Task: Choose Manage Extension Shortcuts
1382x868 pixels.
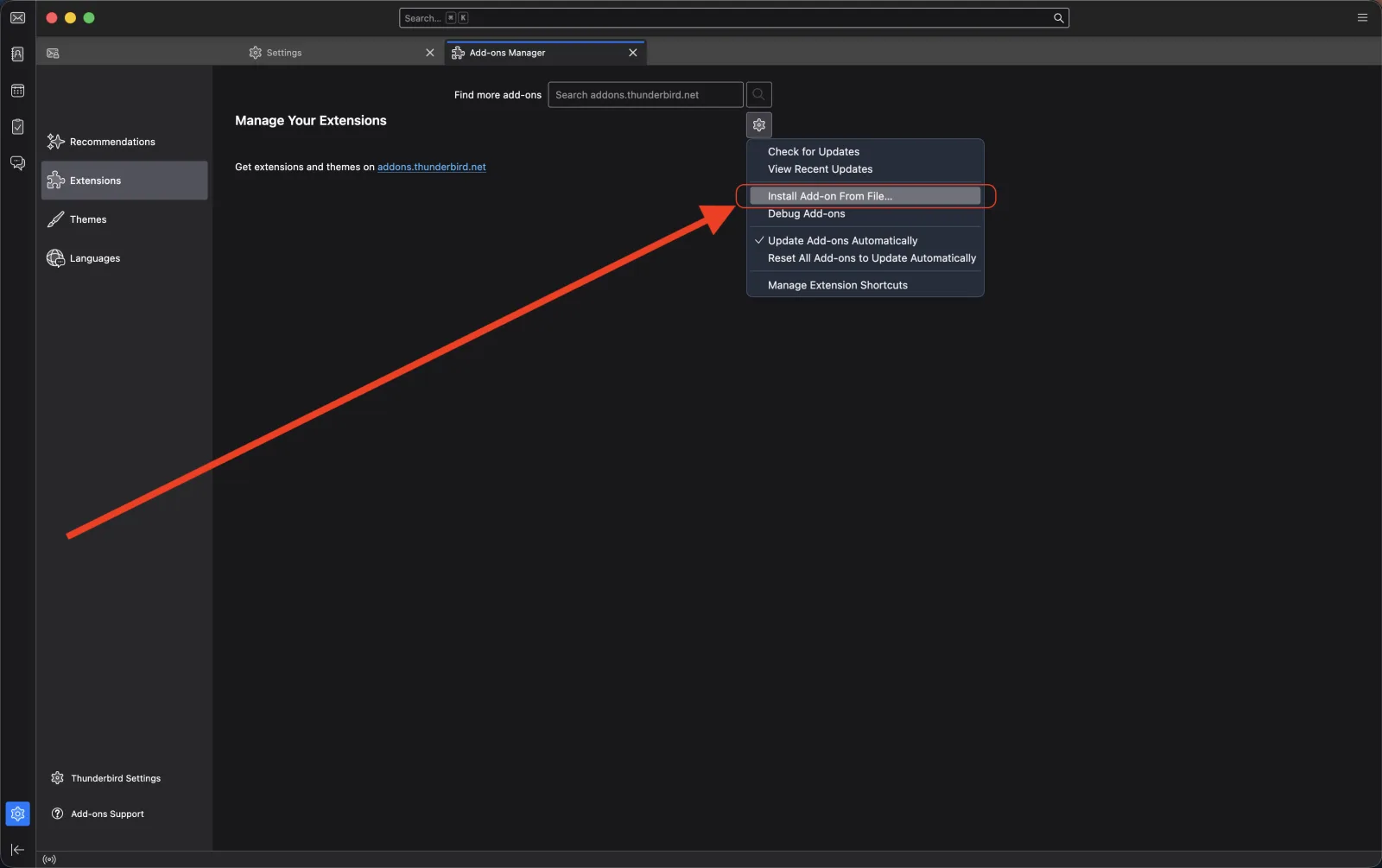Action: (x=865, y=285)
